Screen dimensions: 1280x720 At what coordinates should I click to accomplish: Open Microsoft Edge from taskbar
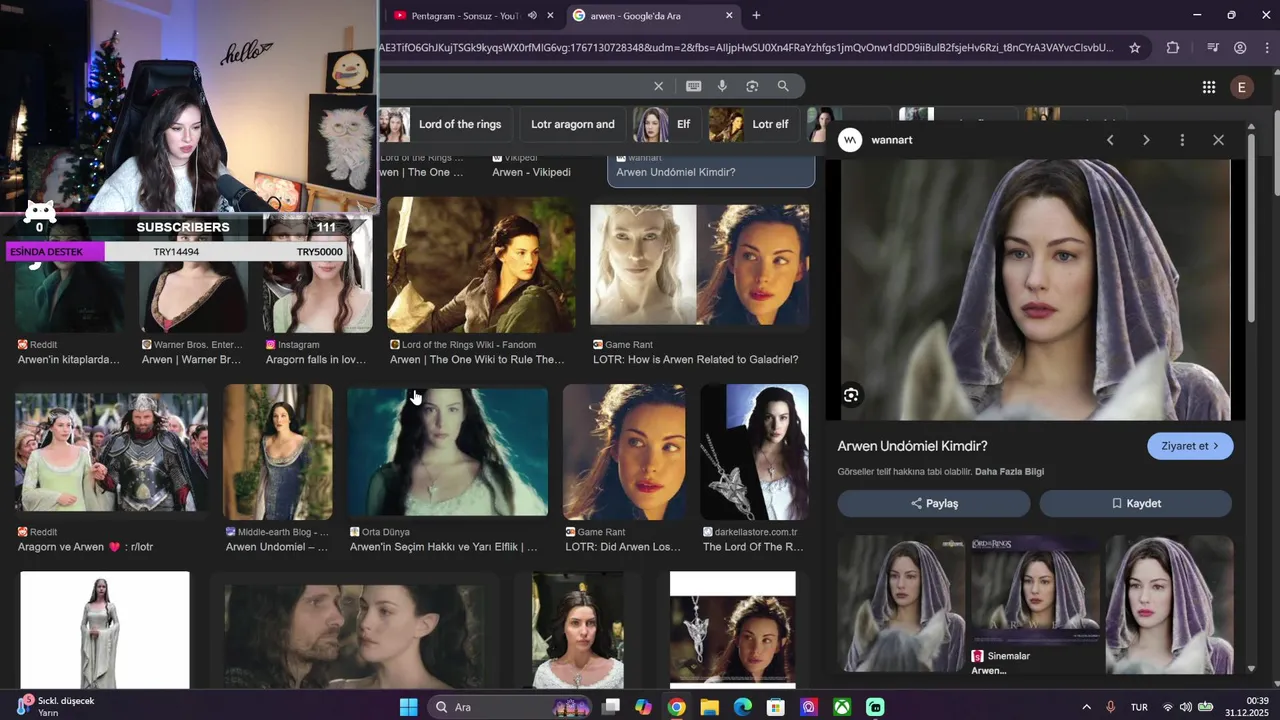742,707
